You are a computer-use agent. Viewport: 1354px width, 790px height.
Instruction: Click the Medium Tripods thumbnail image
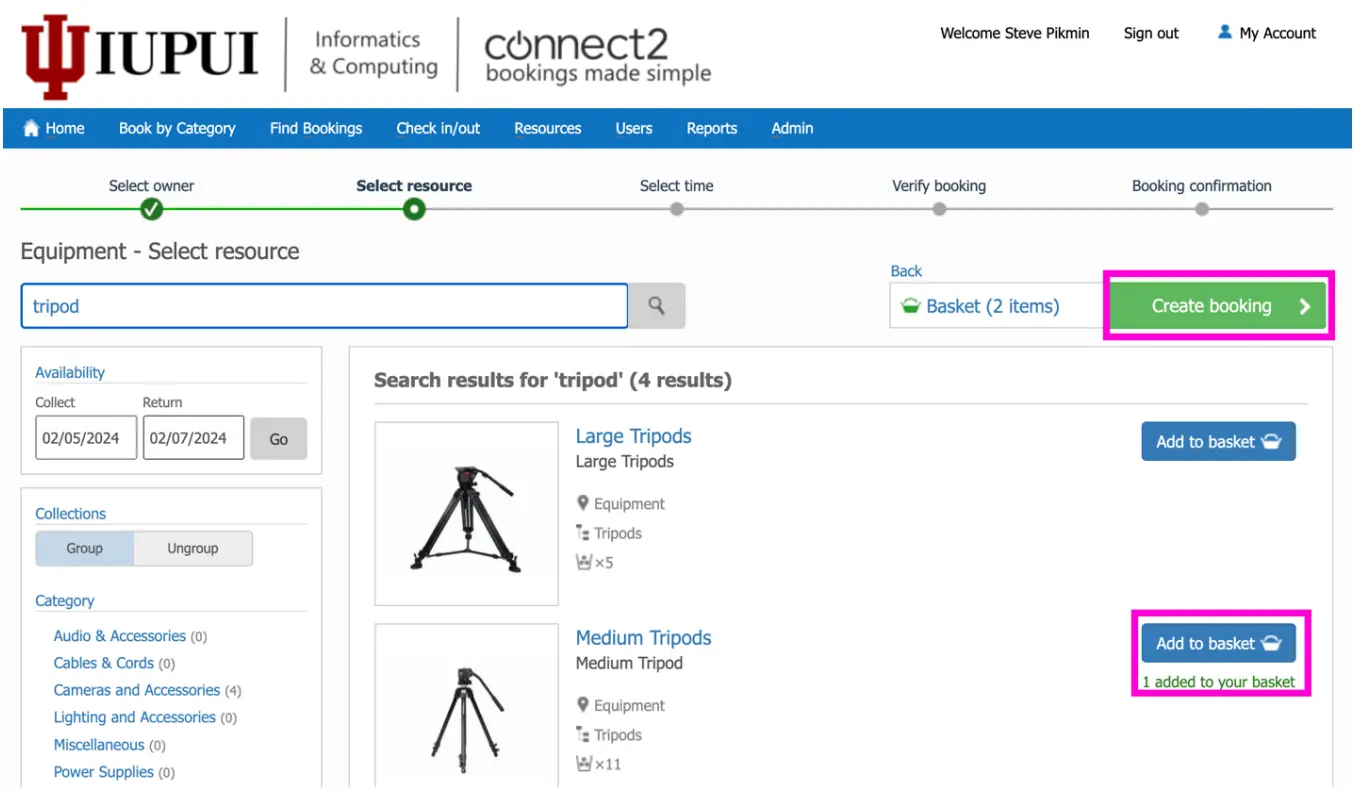coord(467,707)
